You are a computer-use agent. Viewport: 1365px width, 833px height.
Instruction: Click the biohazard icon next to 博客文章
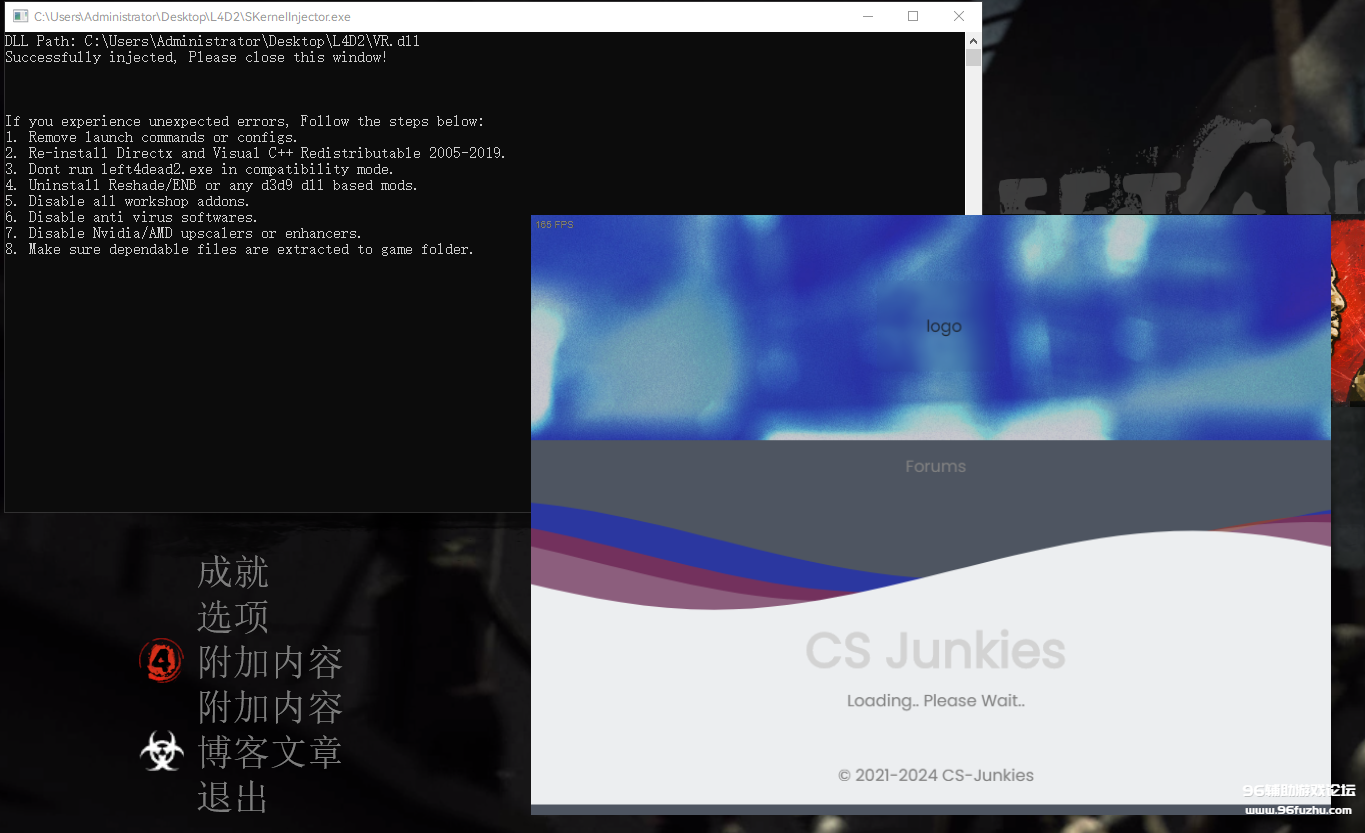(161, 751)
